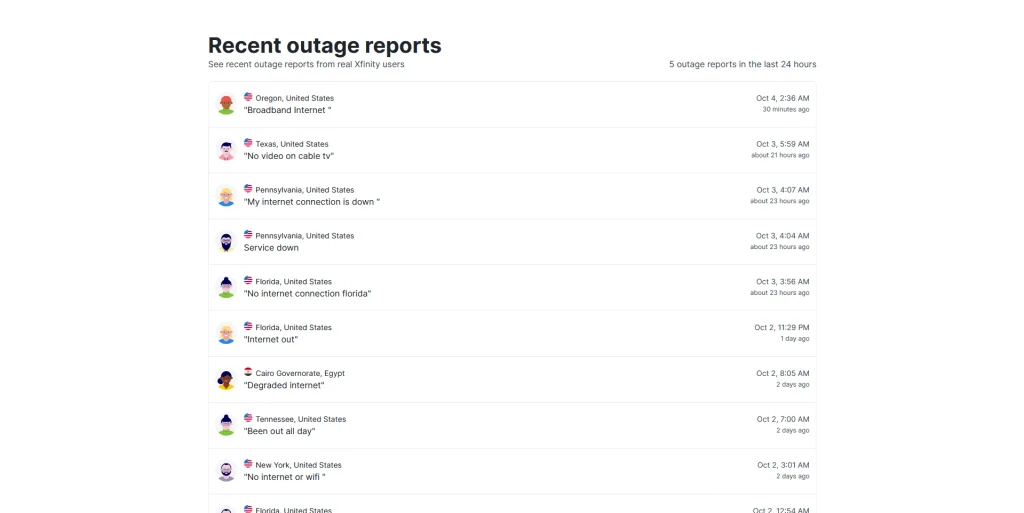Click the "Broadband Internet" report text
The image size is (1024, 513).
pos(287,110)
